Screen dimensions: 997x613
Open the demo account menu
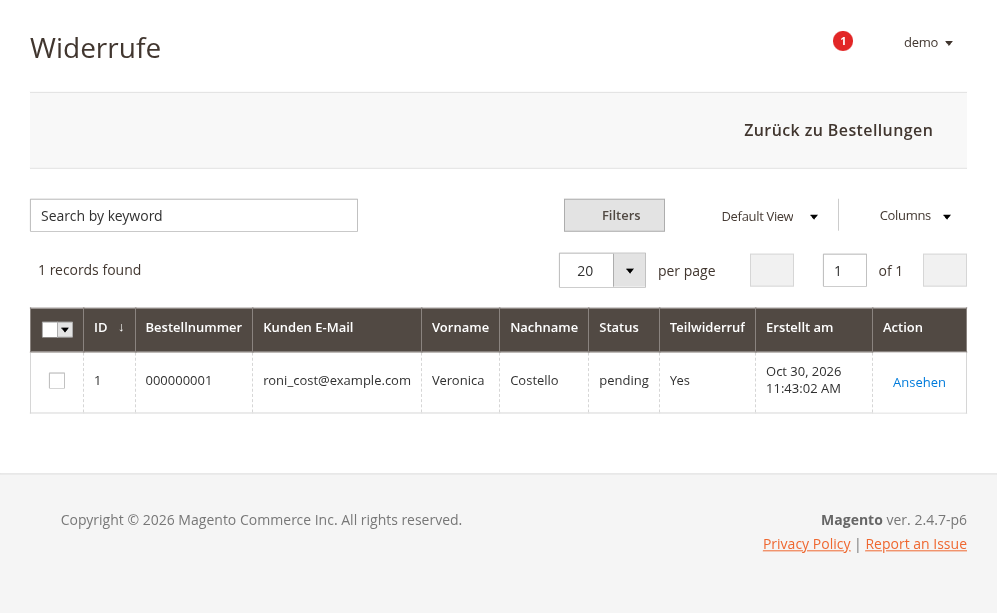pos(928,43)
